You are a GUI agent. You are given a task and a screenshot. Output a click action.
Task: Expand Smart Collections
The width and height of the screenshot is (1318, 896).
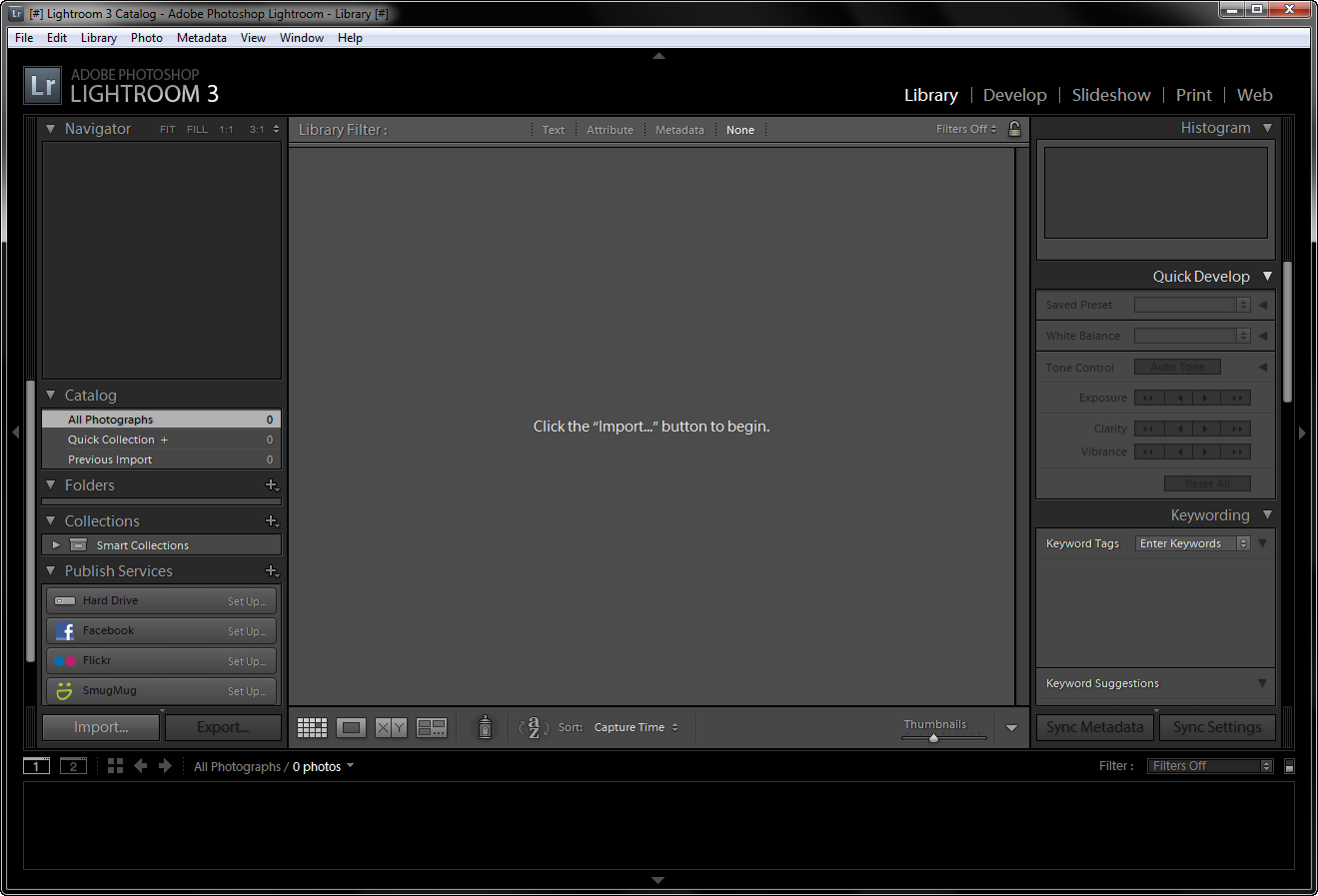[x=57, y=544]
